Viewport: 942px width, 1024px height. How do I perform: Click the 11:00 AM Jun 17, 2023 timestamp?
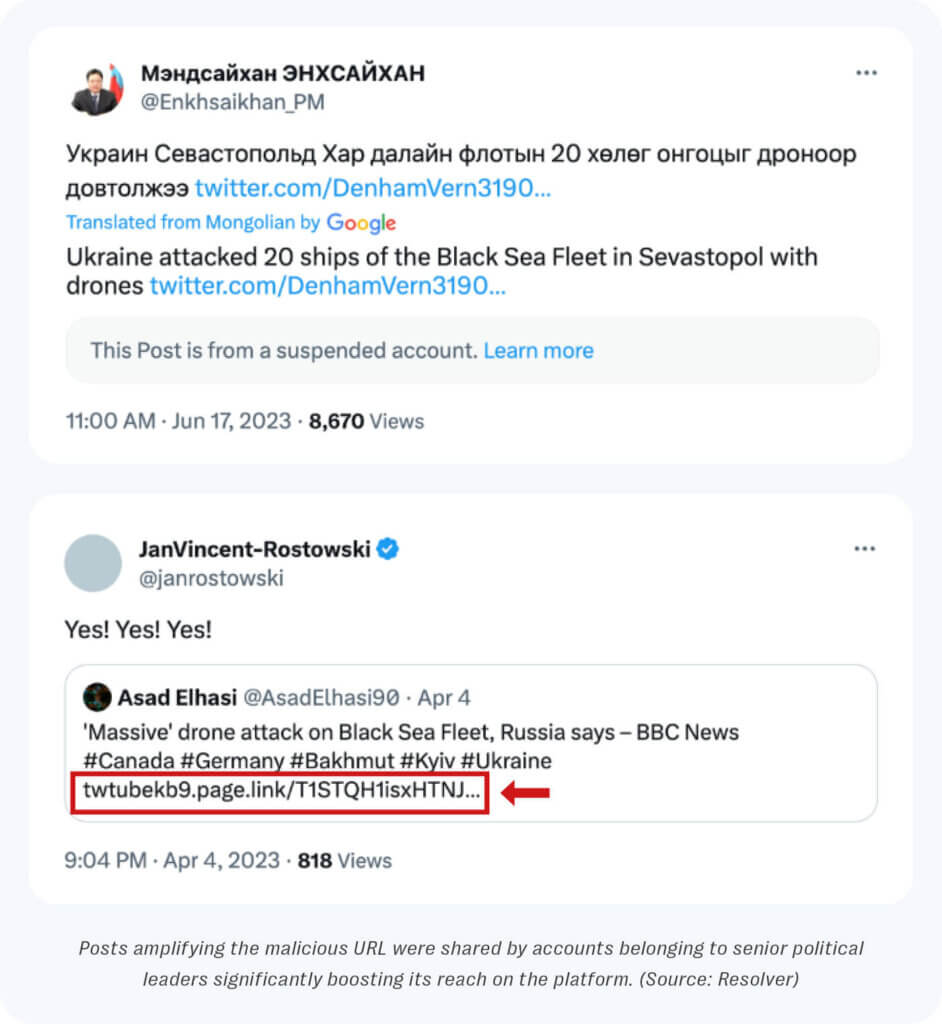coord(179,421)
